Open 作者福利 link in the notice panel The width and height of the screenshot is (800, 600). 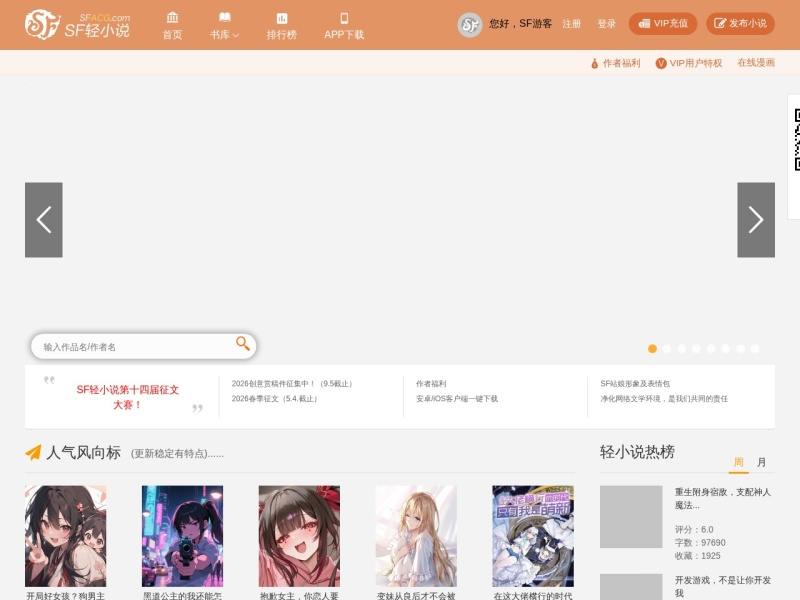point(431,384)
